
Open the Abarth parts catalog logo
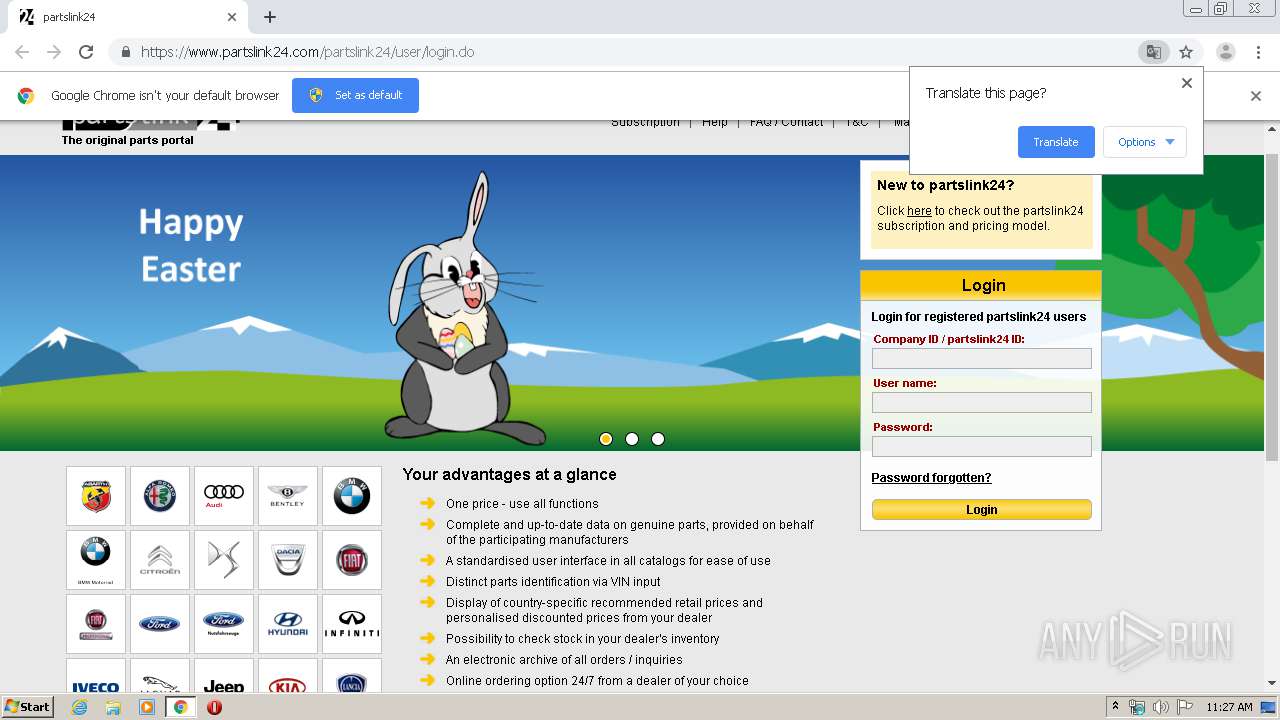coord(96,496)
